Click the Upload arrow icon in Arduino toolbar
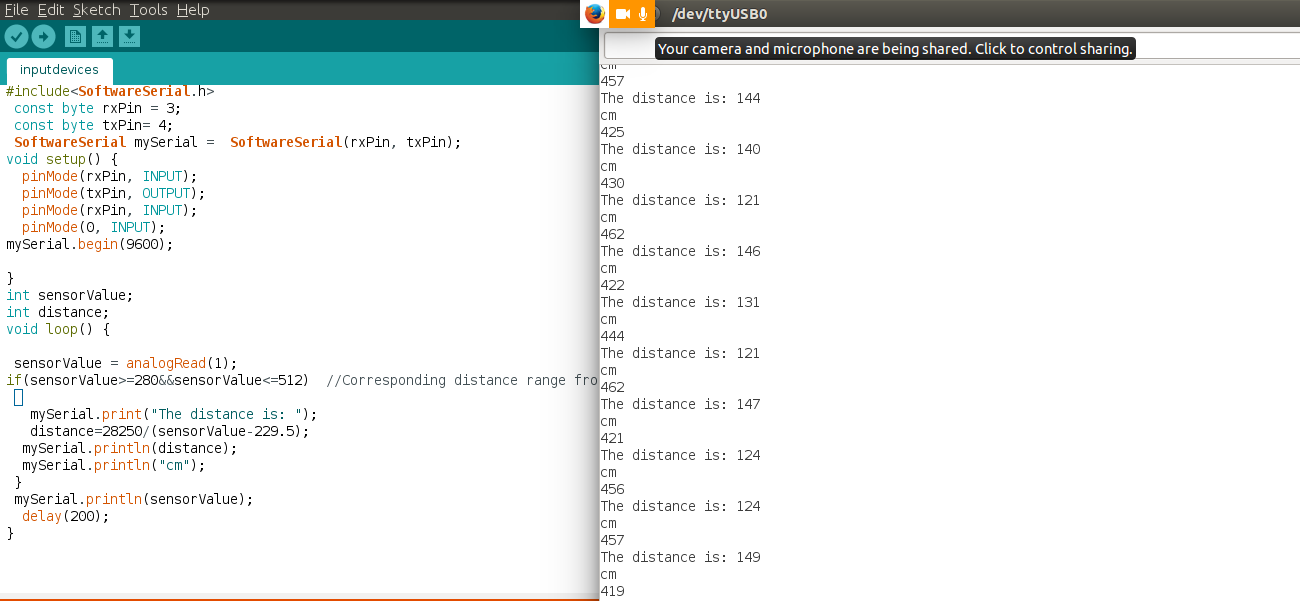 coord(43,37)
